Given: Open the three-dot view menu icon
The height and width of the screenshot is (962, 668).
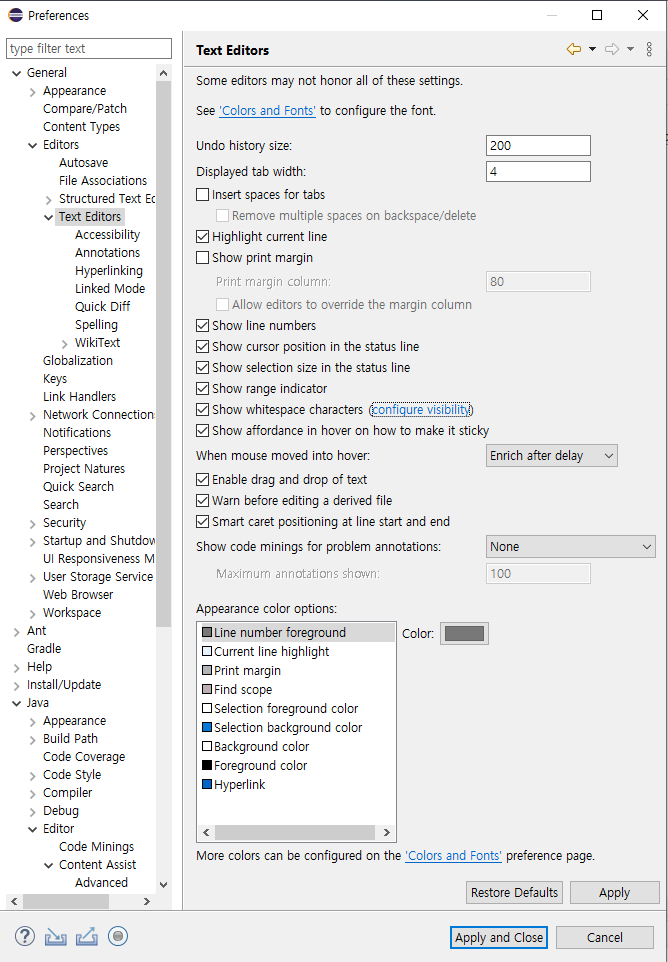Looking at the screenshot, I should (x=649, y=50).
